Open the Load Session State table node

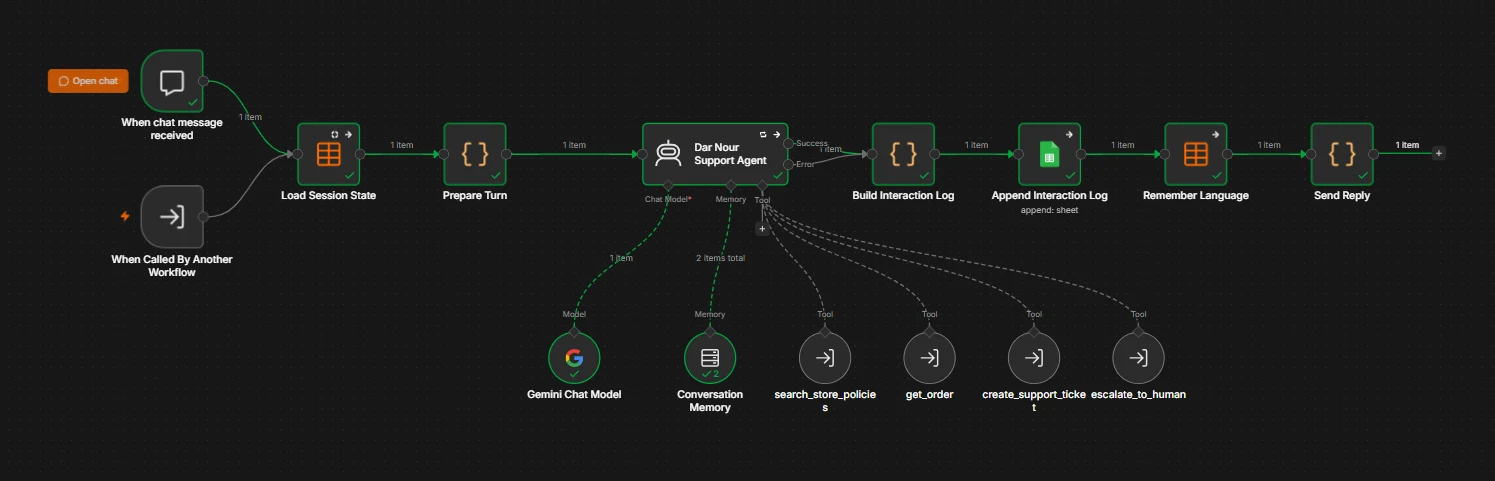pos(329,154)
